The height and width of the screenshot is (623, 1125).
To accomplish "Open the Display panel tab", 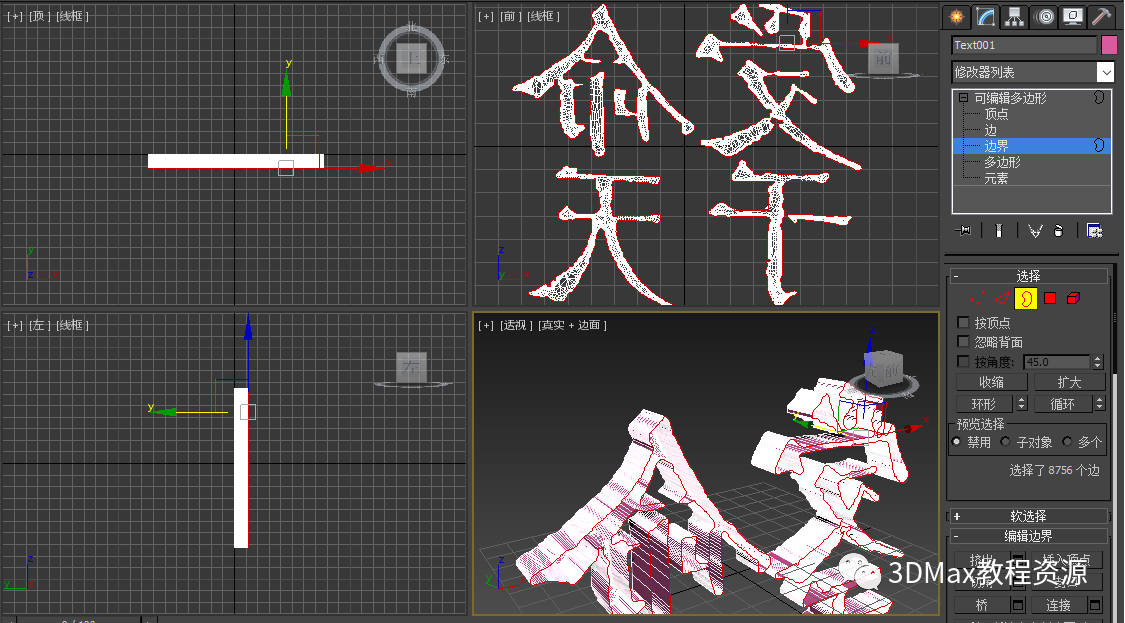I will pos(1073,17).
